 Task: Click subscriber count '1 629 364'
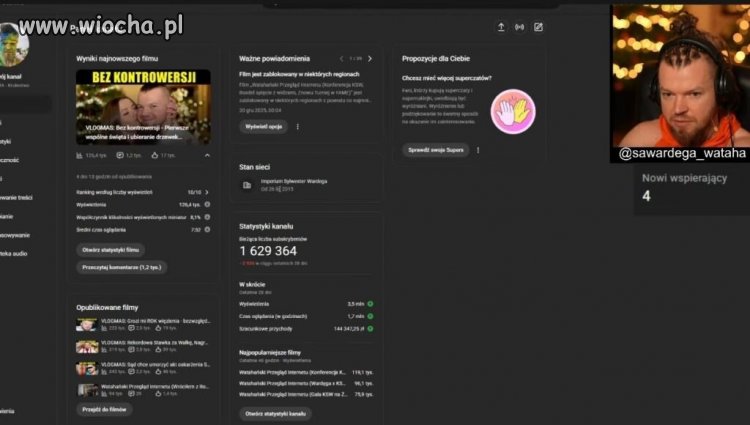pos(268,251)
